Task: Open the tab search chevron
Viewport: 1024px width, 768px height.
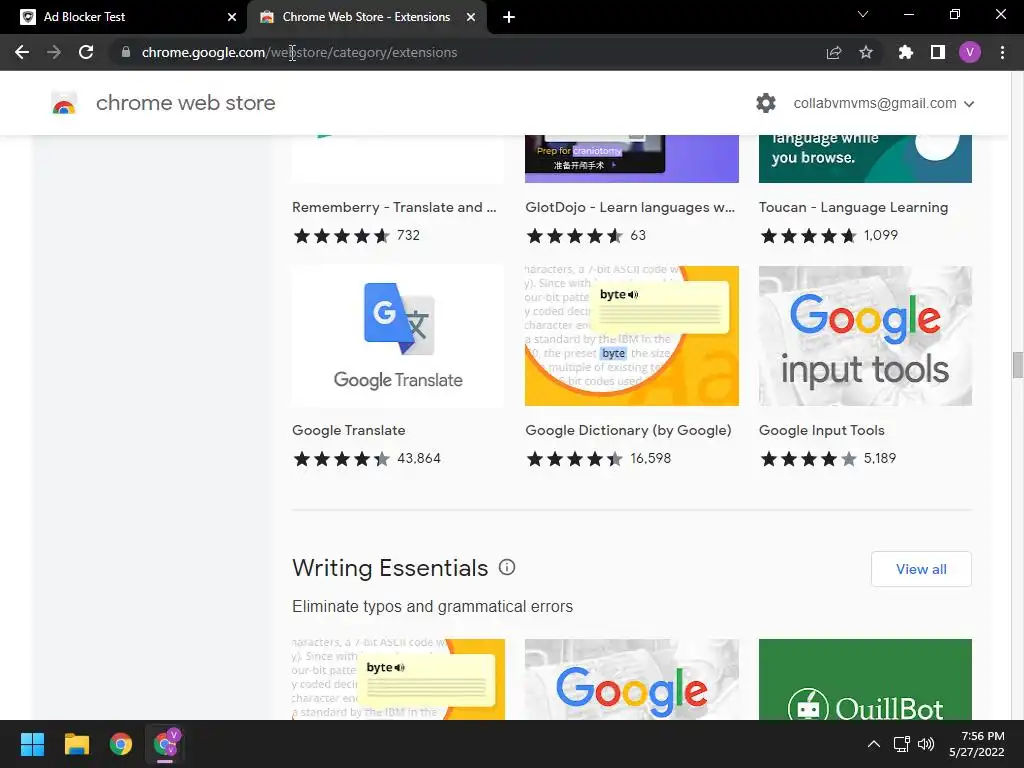Action: (x=863, y=14)
